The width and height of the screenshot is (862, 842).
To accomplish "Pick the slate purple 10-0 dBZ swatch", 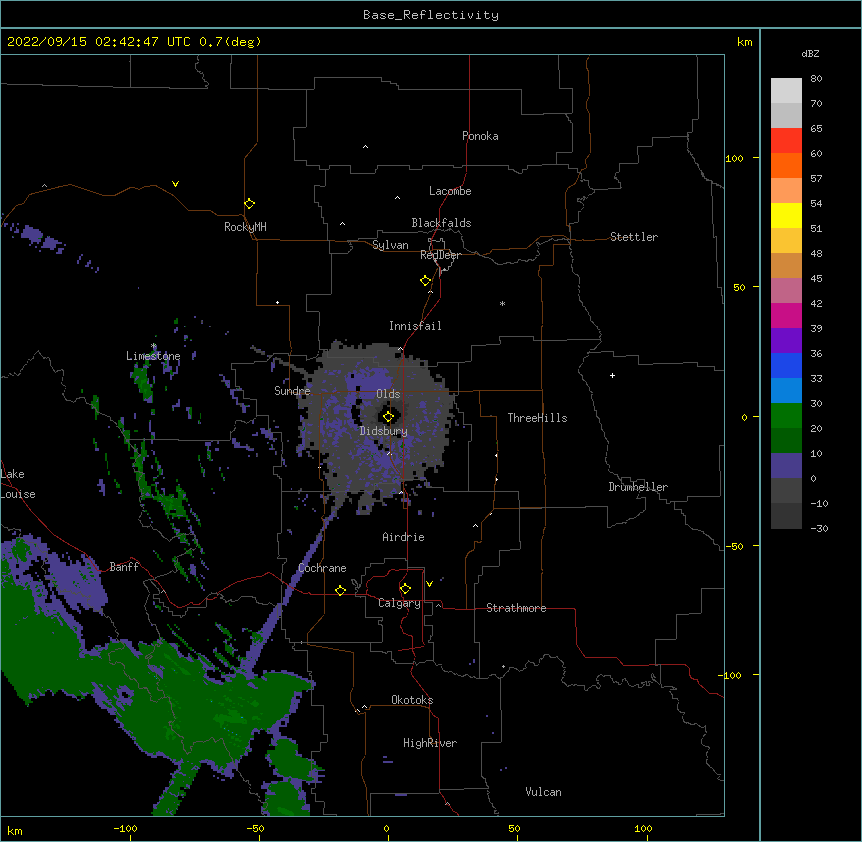I will 786,466.
